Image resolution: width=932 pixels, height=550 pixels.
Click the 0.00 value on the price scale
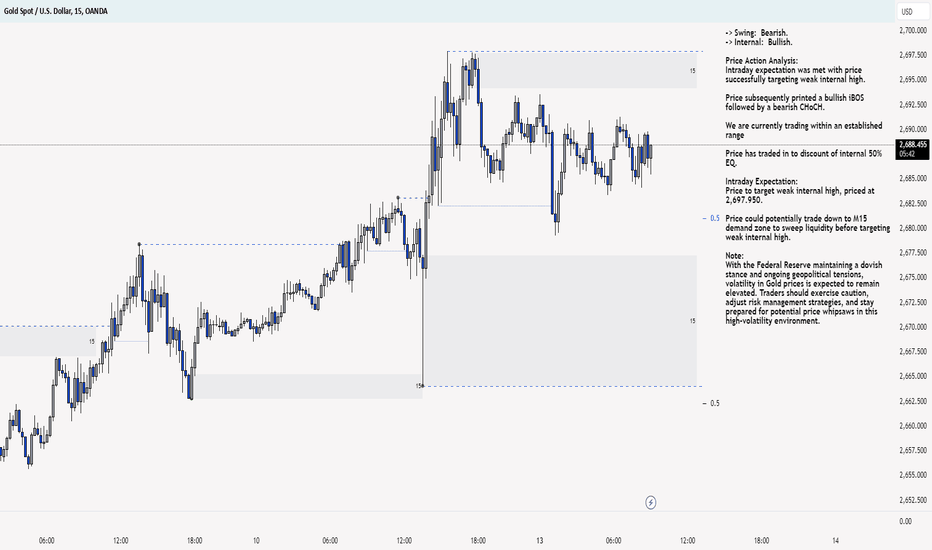(x=905, y=521)
